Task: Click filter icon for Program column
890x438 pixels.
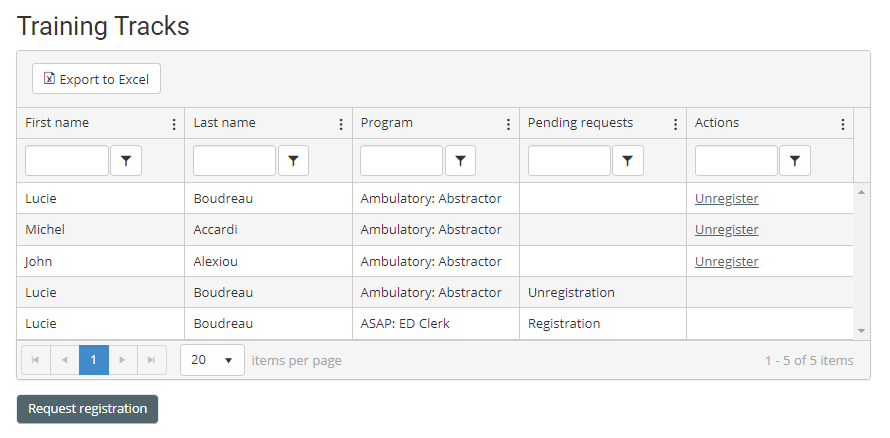Action: tap(460, 160)
